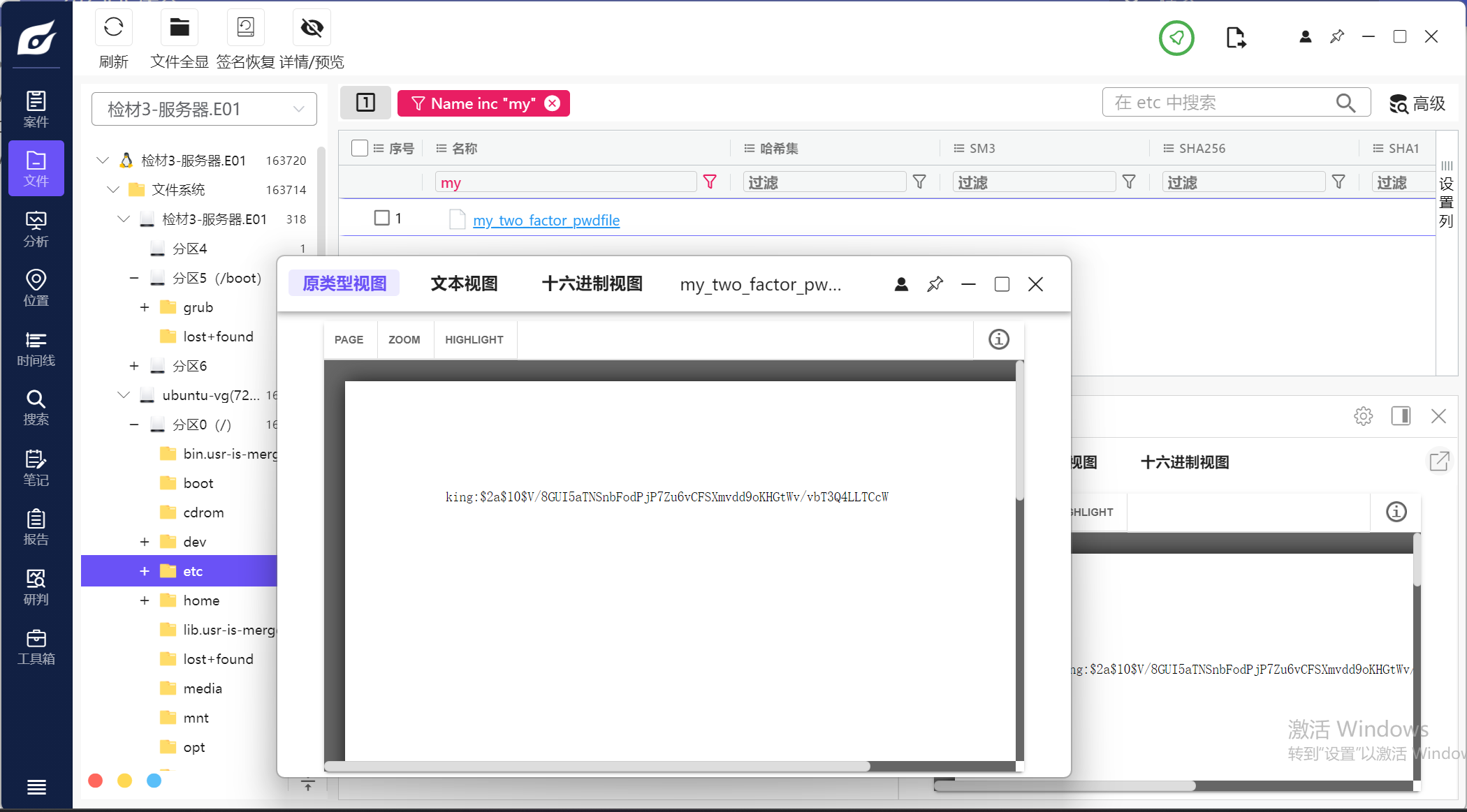Viewport: 1467px width, 812px height.
Task: Open 签名恢复 signature recovery tool
Action: 245,28
